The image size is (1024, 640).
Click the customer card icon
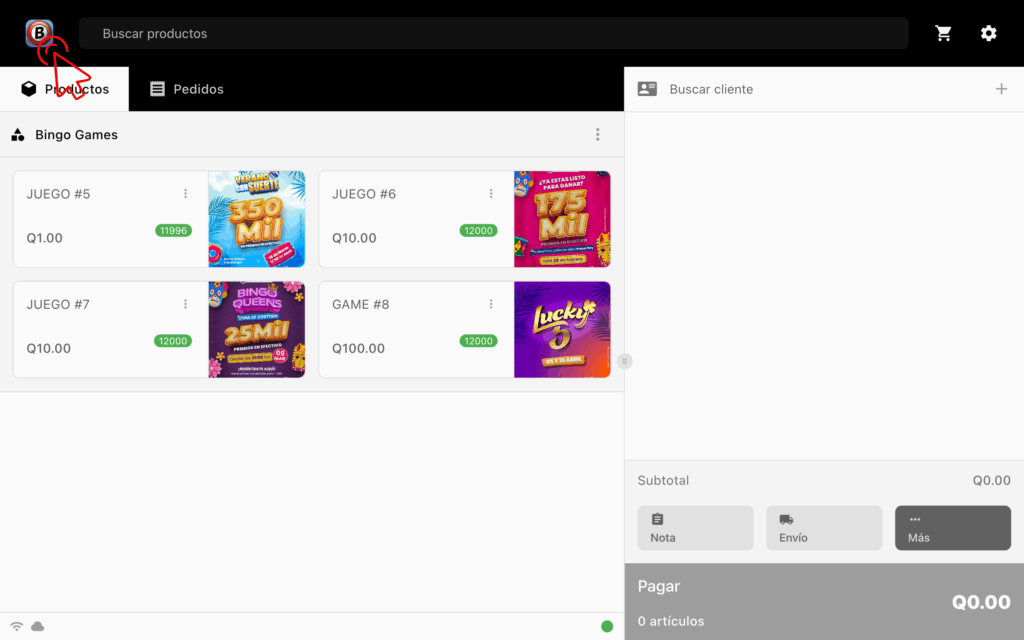(x=647, y=89)
